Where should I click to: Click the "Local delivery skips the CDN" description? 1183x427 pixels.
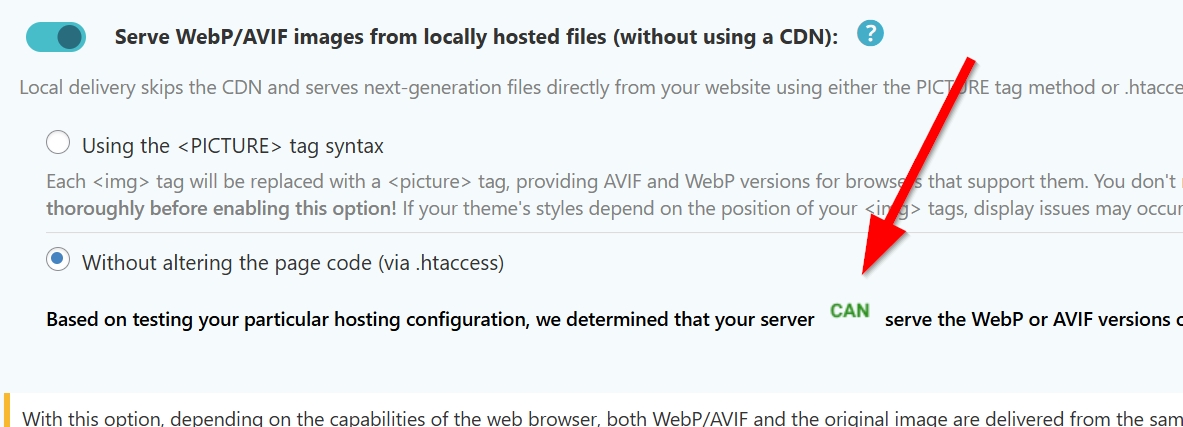click(400, 87)
